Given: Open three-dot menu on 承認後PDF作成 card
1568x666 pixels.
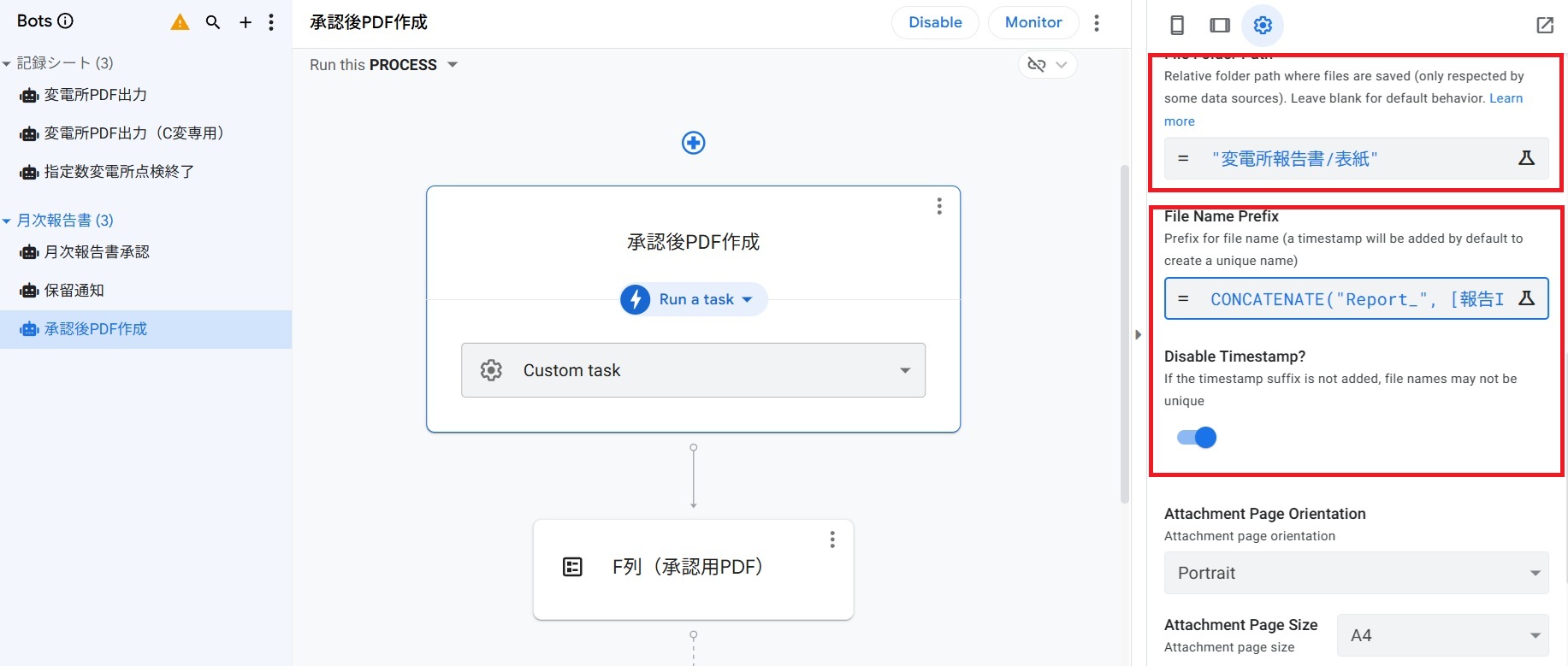Looking at the screenshot, I should tap(939, 206).
